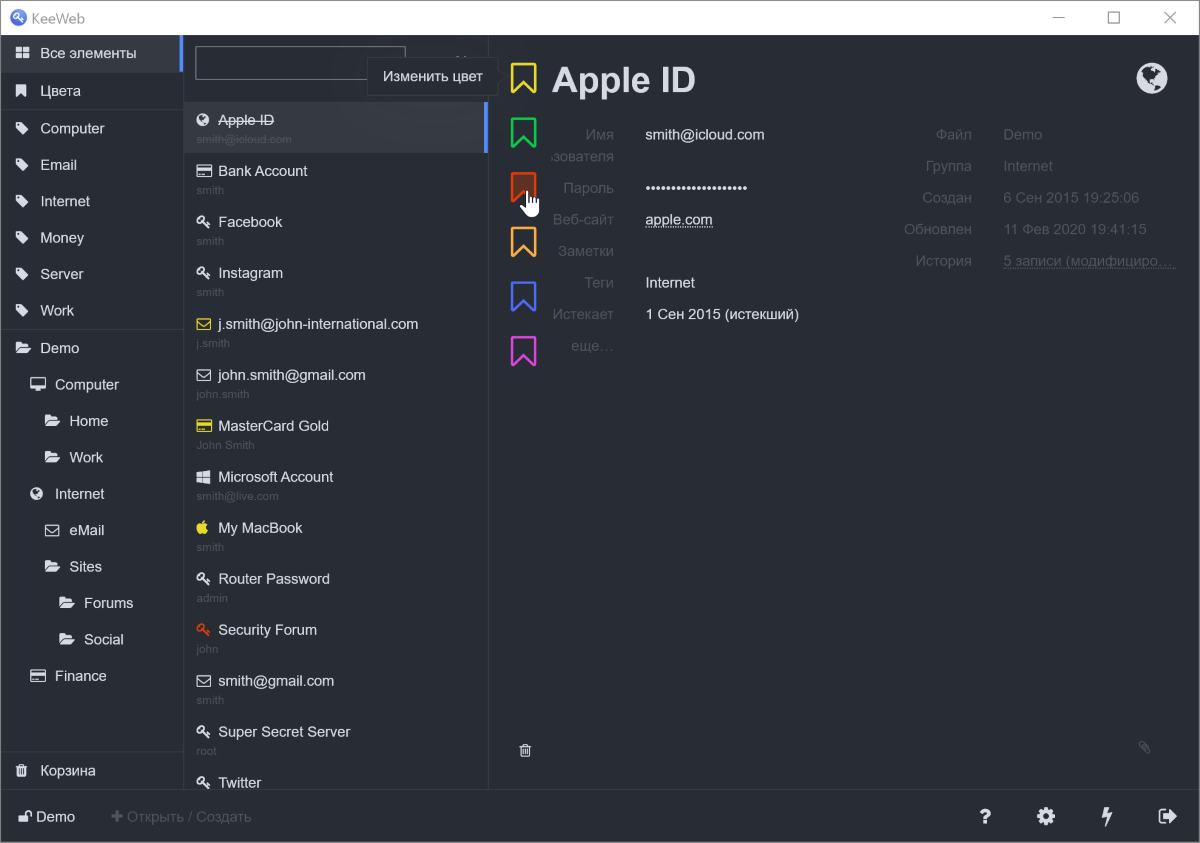Open the Sites group
Screen dimensions: 1200x843
pos(91,566)
